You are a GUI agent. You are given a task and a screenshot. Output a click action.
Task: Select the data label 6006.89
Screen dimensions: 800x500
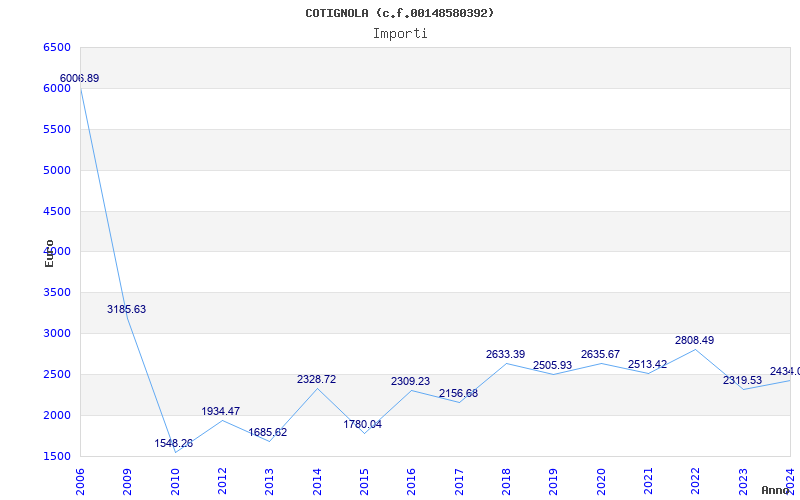pos(80,79)
